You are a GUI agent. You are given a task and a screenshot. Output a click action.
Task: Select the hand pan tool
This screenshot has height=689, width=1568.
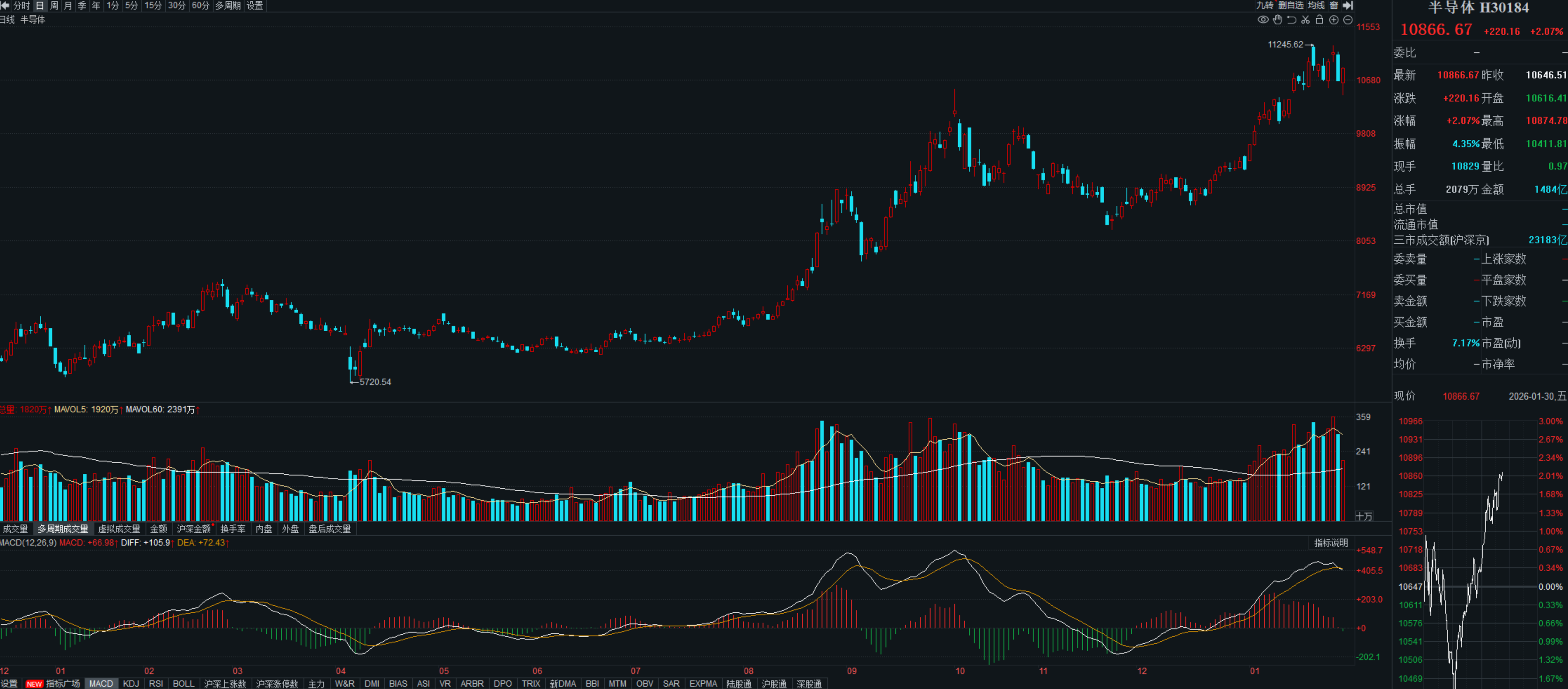1277,20
